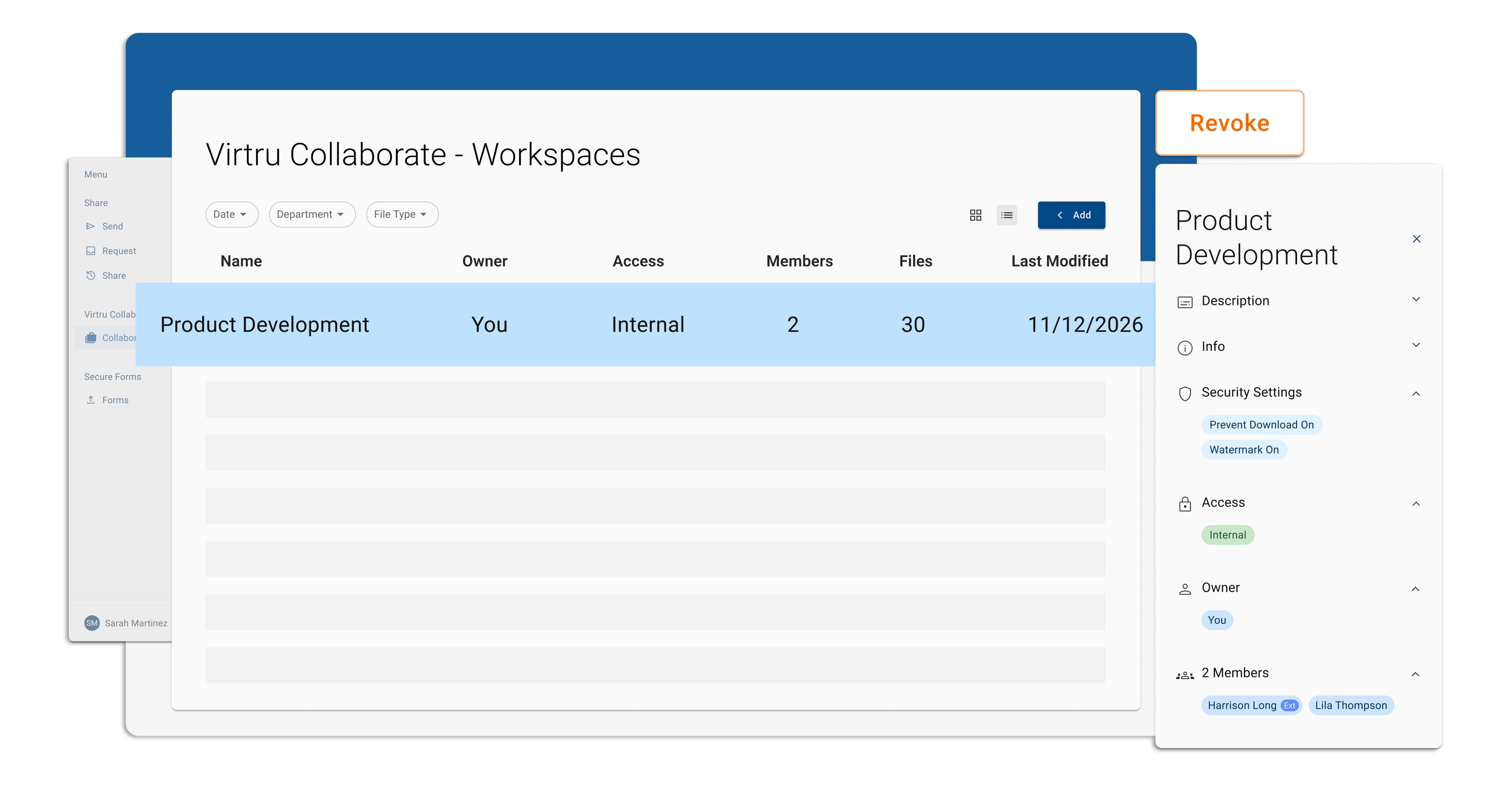The height and width of the screenshot is (786, 1512).
Task: Click the 2 Members section label
Action: (1235, 673)
